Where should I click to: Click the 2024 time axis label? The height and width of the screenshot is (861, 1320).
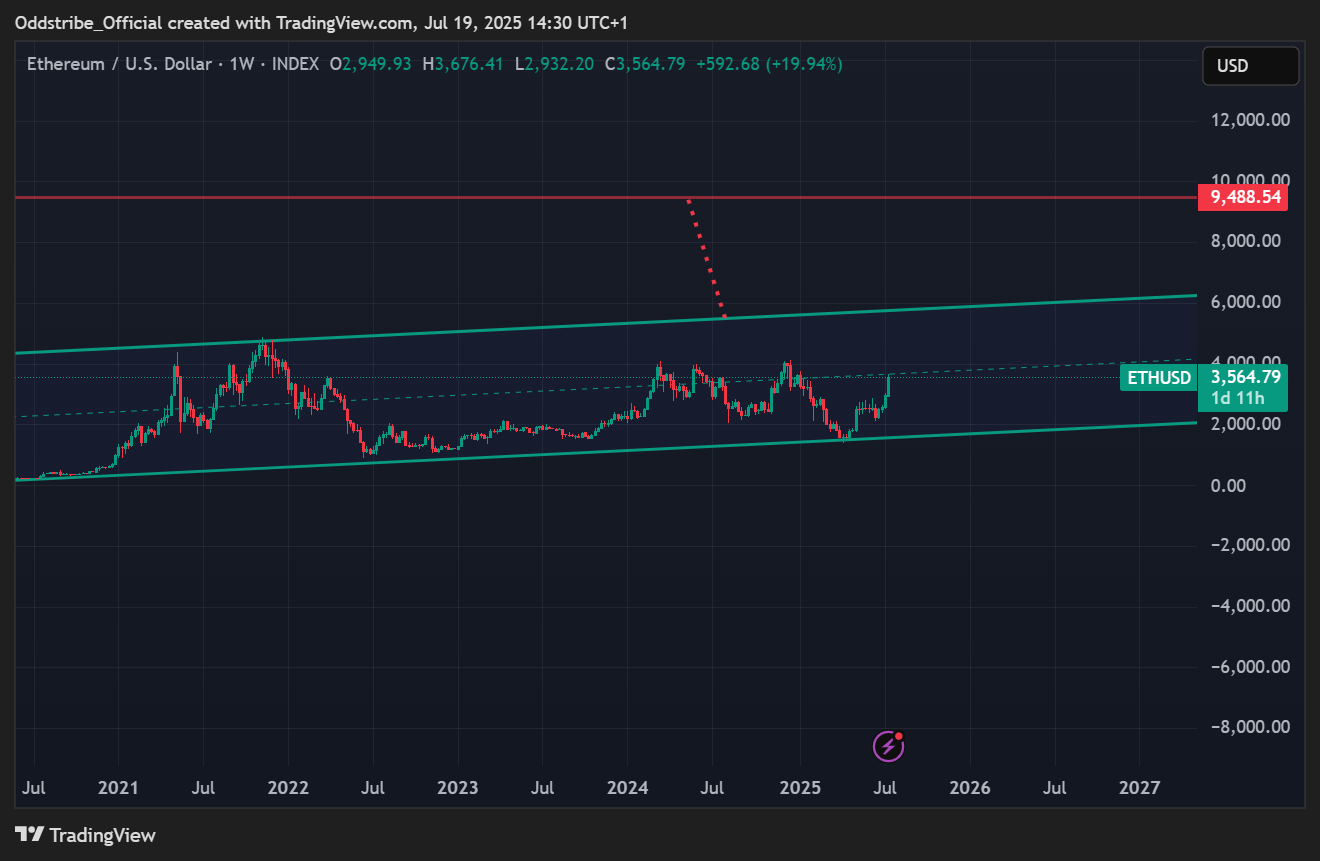point(627,788)
